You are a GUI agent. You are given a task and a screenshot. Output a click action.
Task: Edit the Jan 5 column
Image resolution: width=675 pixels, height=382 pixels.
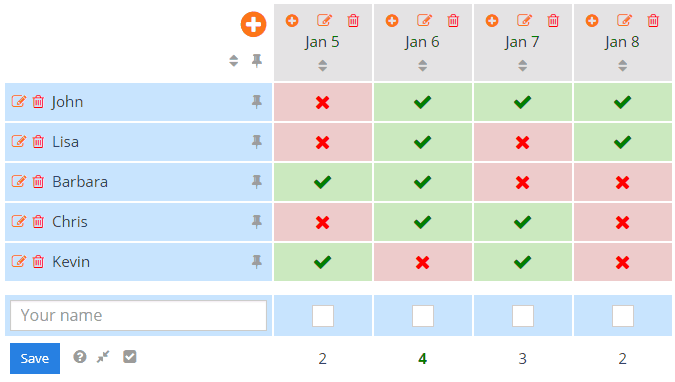(x=325, y=20)
